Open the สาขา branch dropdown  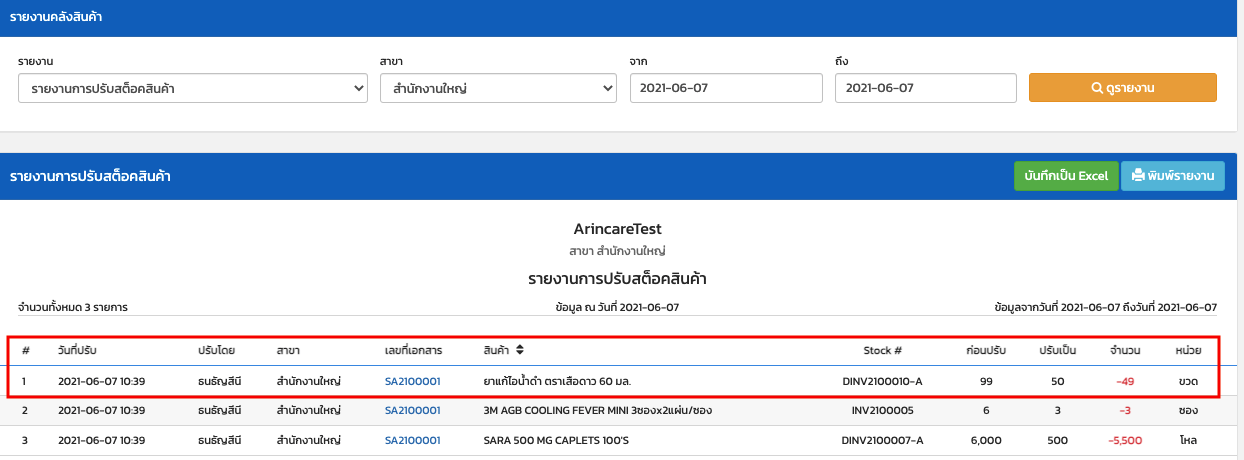498,88
